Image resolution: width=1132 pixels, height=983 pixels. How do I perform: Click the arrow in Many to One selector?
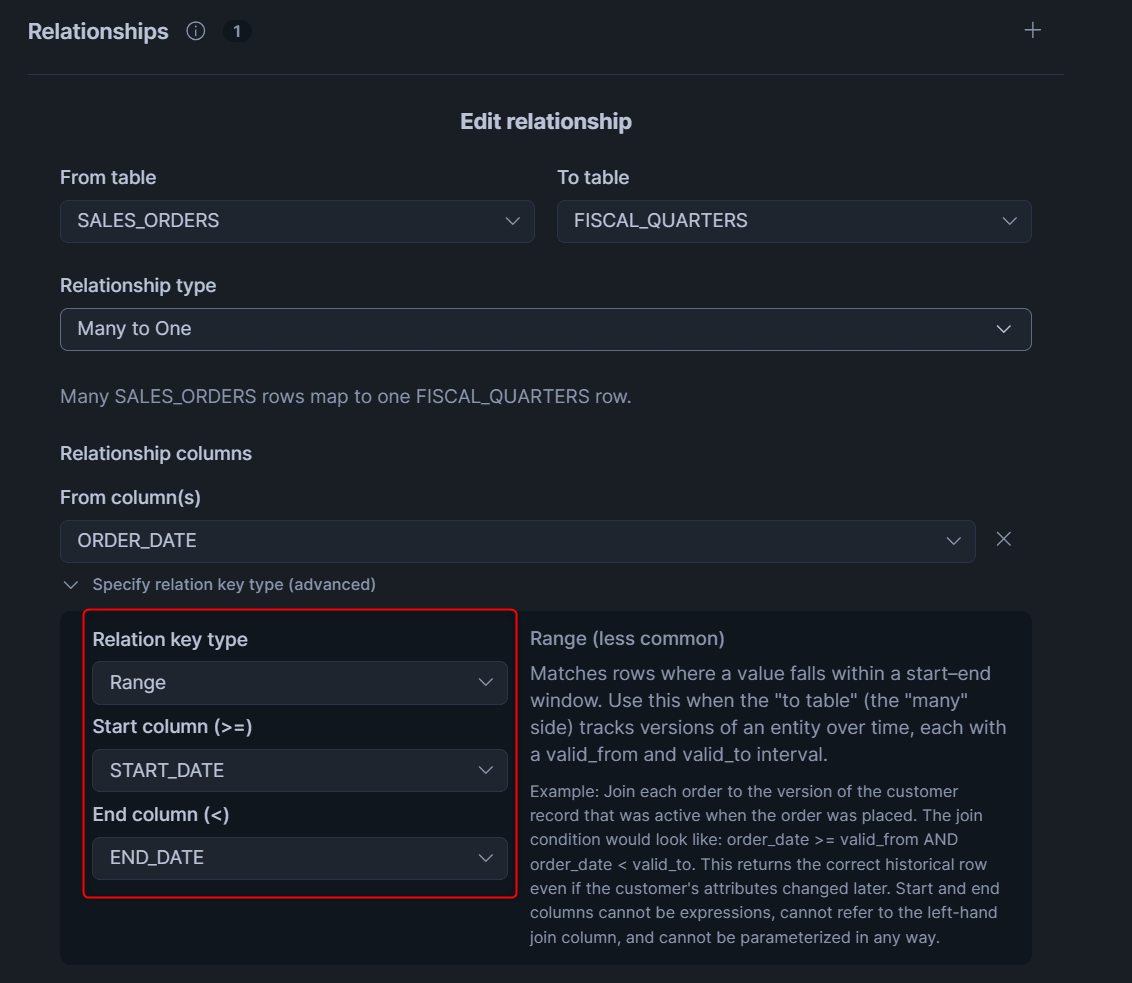pos(1004,329)
